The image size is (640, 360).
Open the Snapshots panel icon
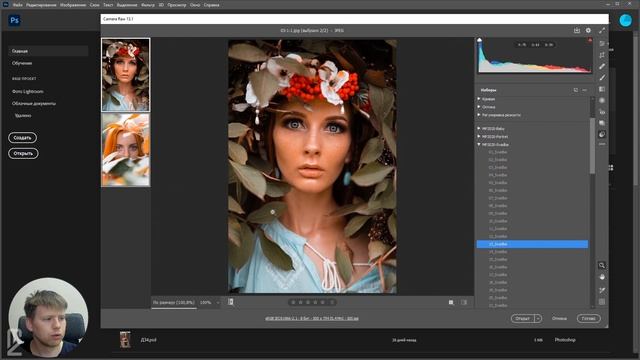tap(602, 123)
